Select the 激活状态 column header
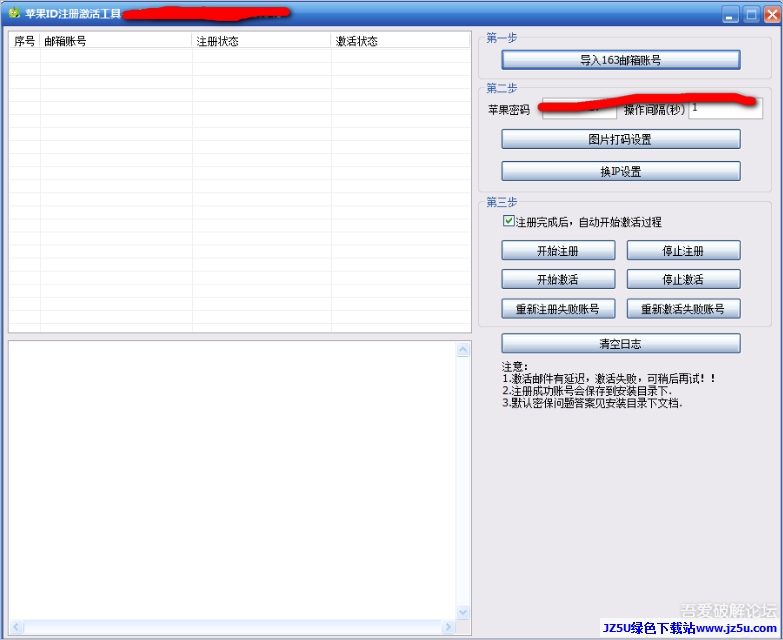 click(400, 41)
